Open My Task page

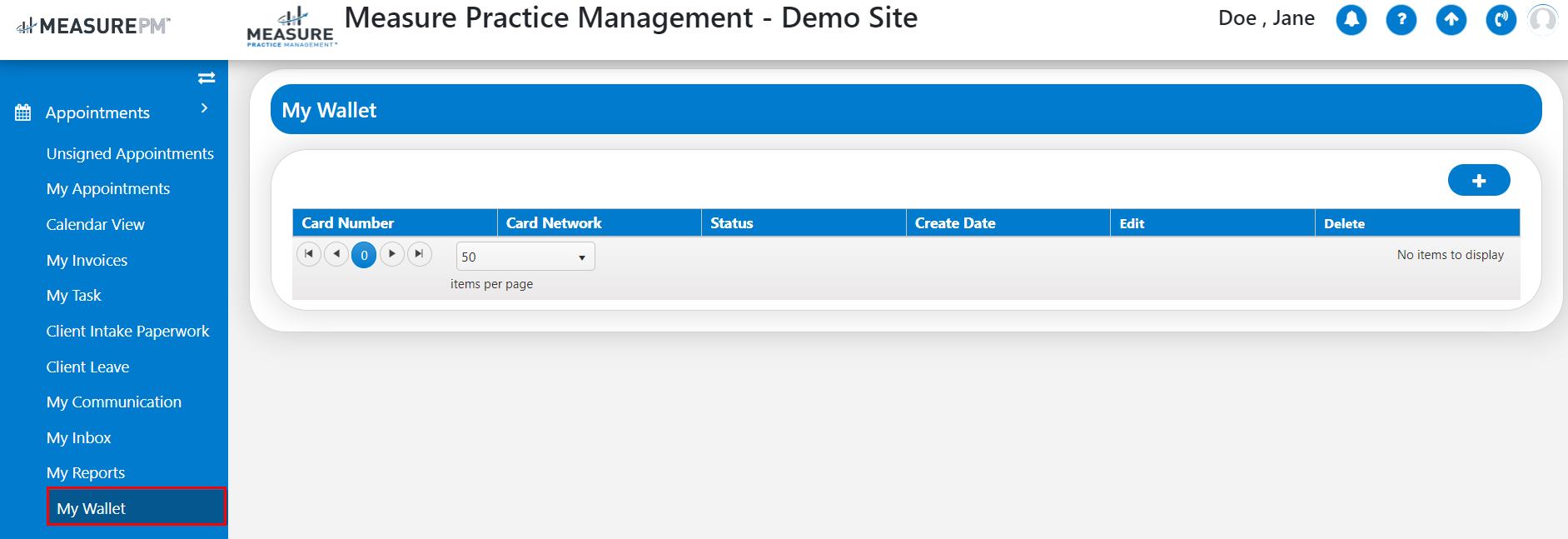click(x=74, y=296)
